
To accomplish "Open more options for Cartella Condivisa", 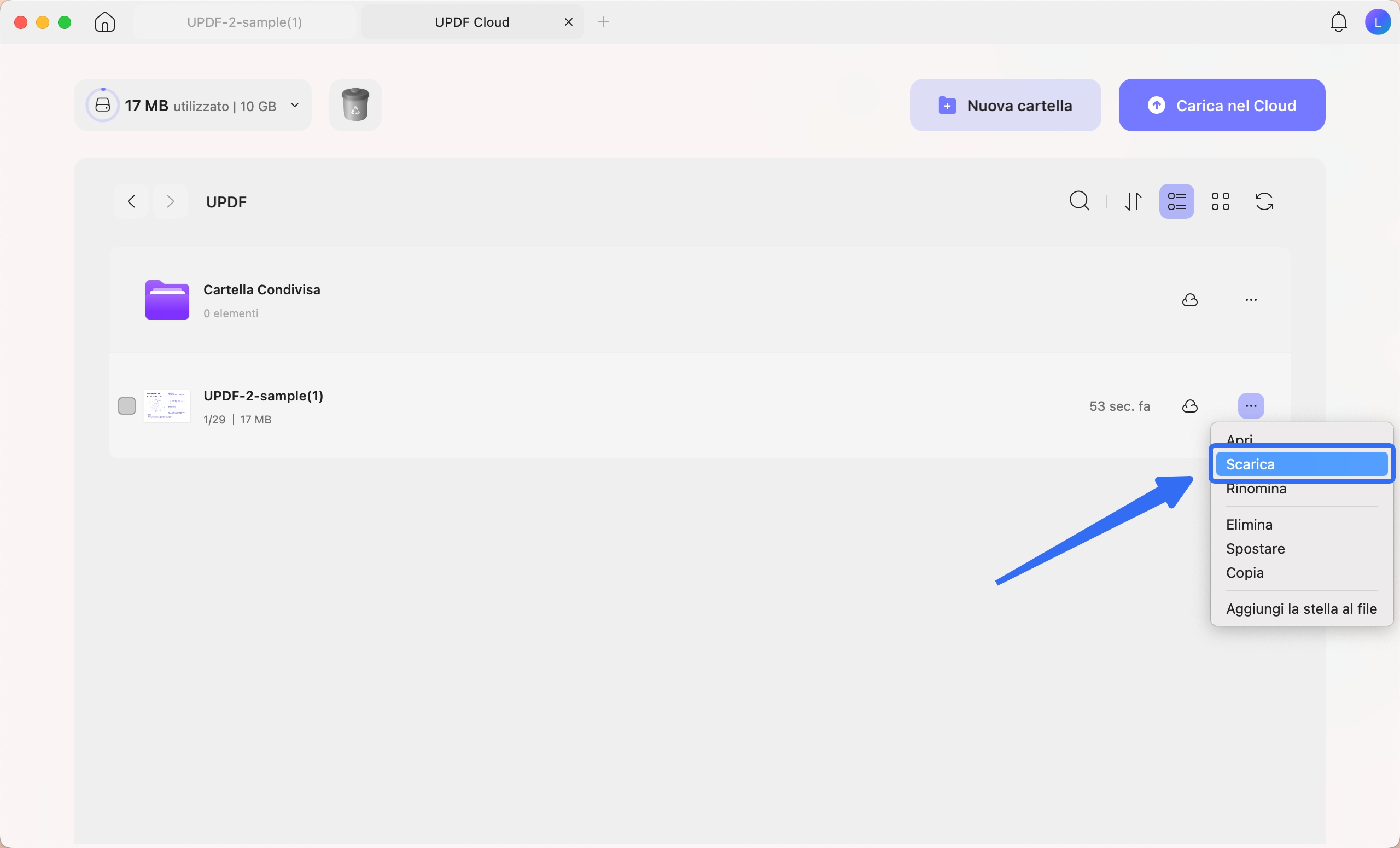I will pyautogui.click(x=1251, y=300).
